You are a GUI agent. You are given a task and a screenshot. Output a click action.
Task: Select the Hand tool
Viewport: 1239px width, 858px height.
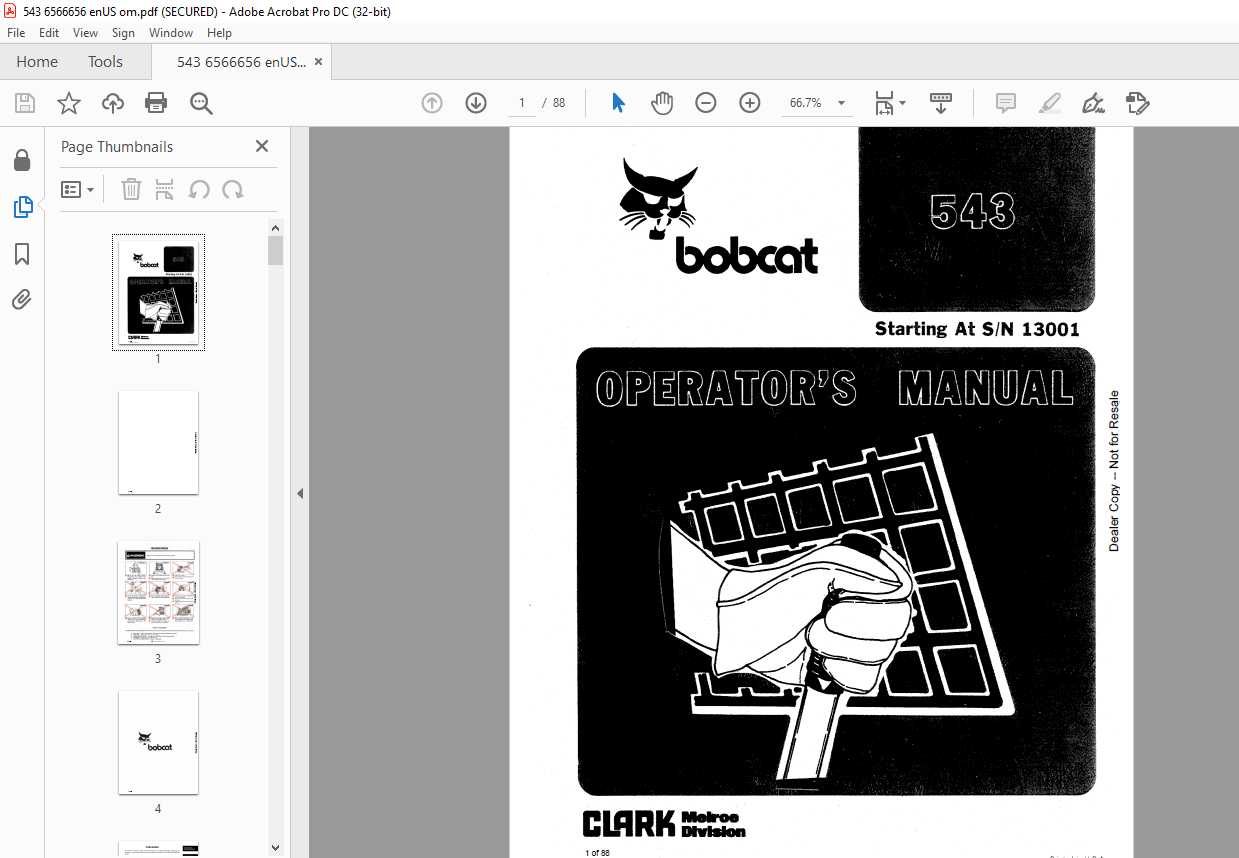point(661,102)
